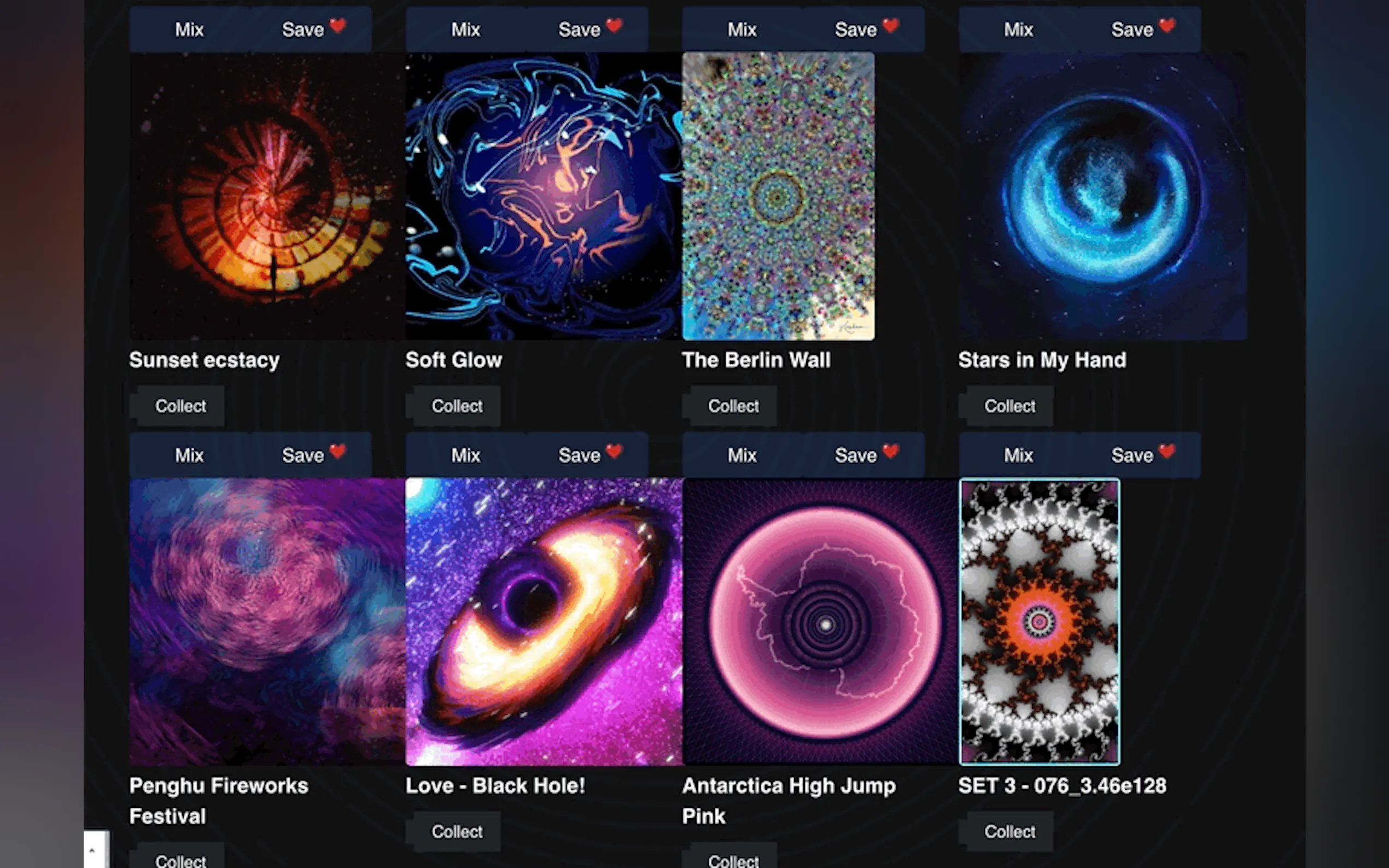Click the heart icon above Soft Glow
The height and width of the screenshot is (868, 1389).
click(x=614, y=26)
